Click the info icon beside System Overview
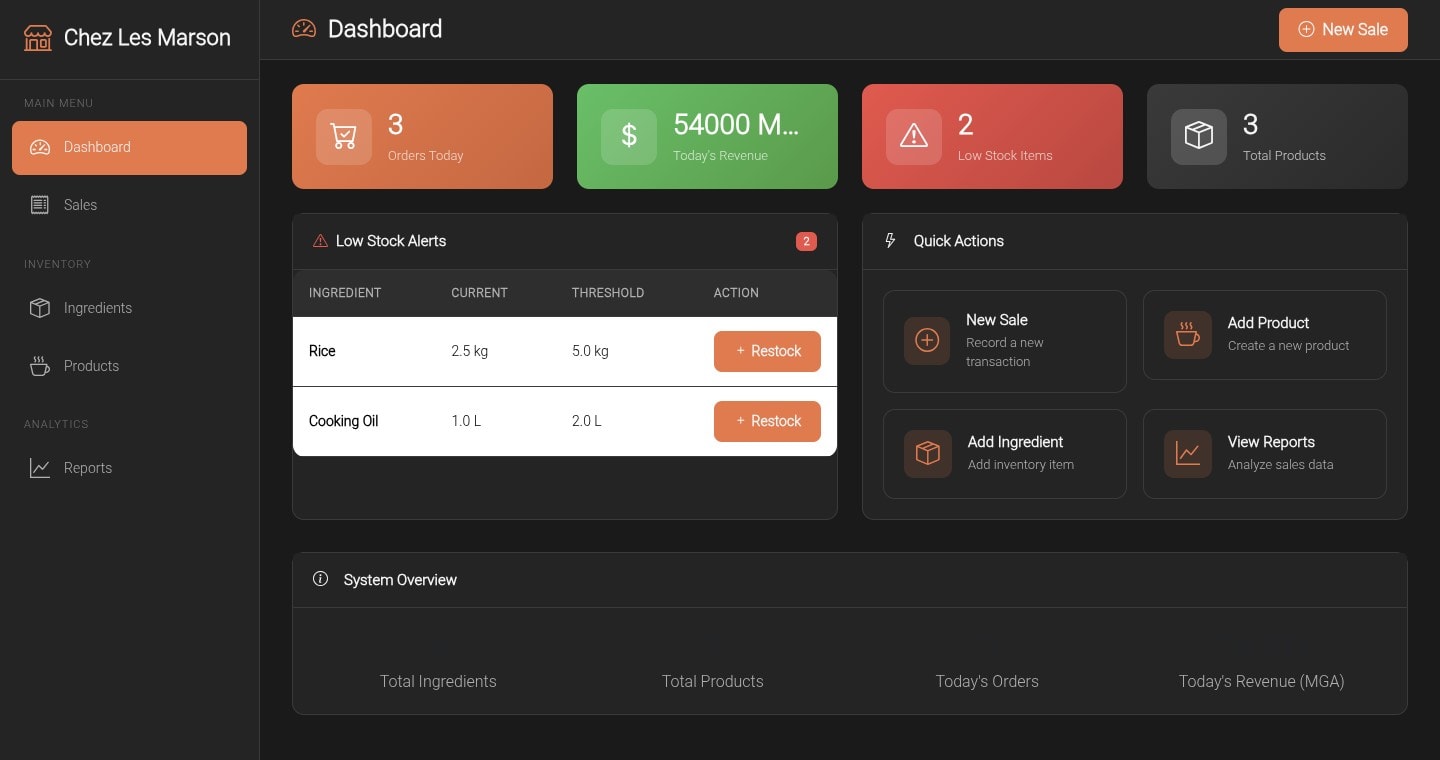Screen dimensions: 1440x760 tap(320, 579)
